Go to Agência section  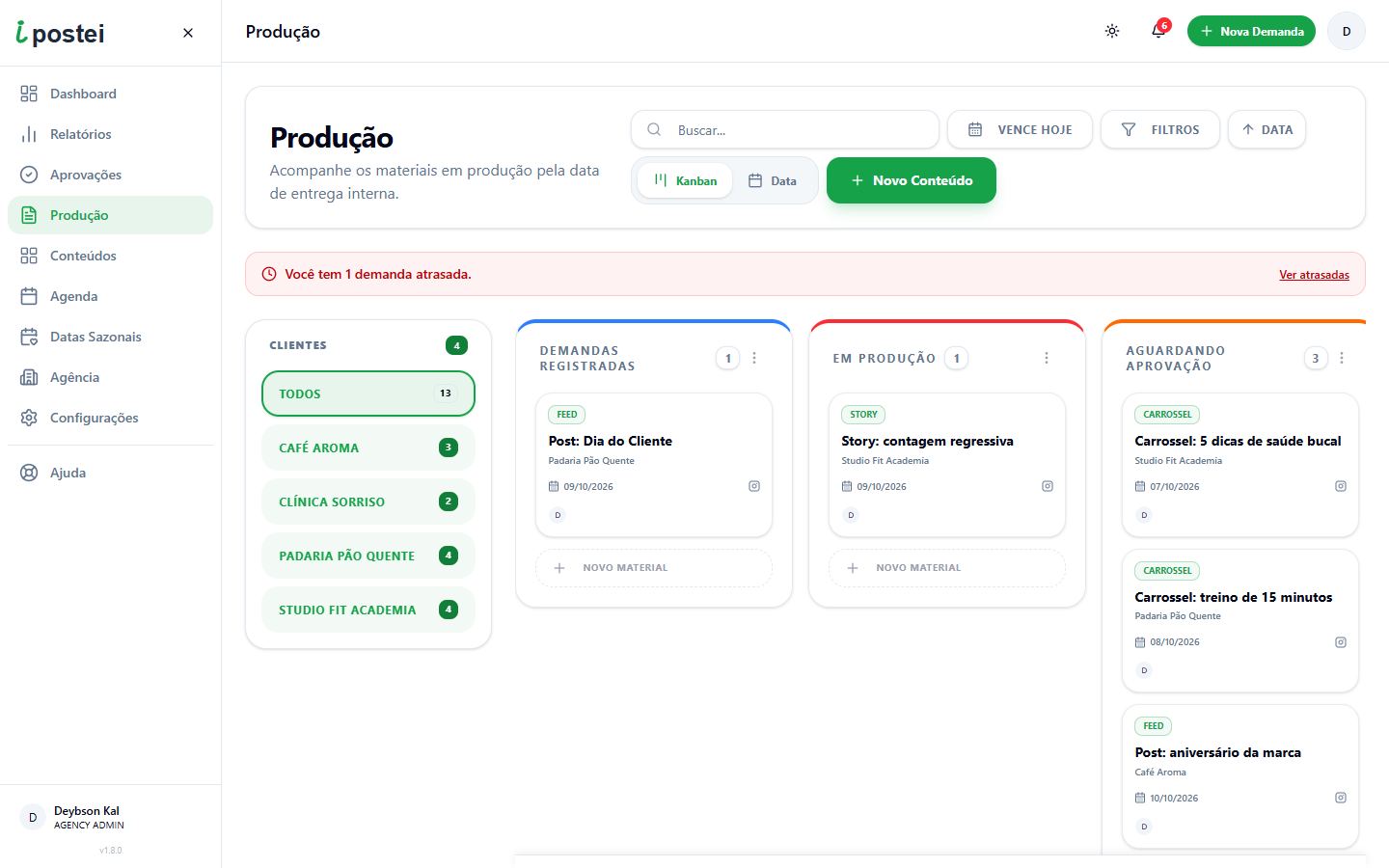[x=110, y=377]
